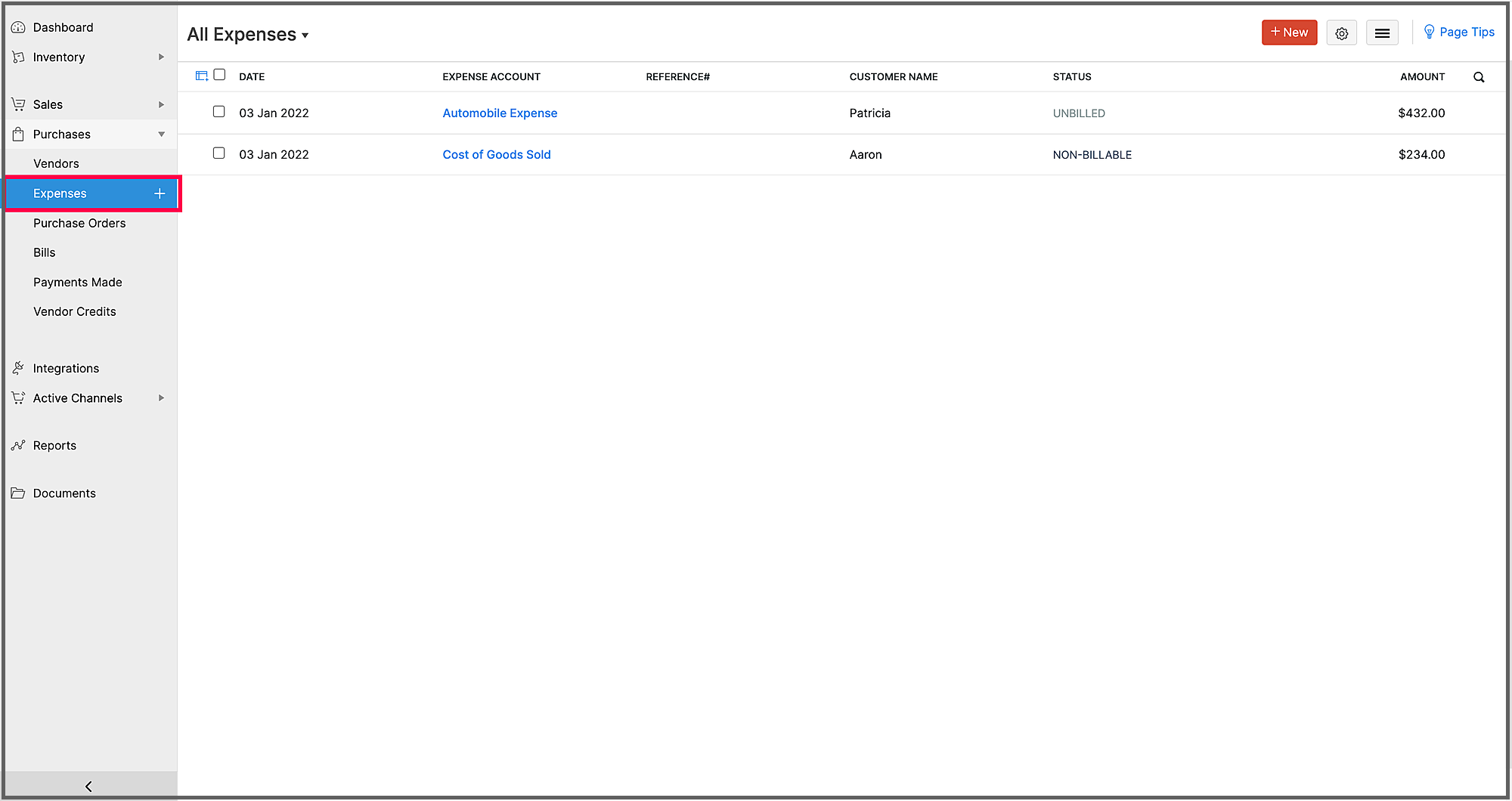Image resolution: width=1512 pixels, height=801 pixels.
Task: Toggle the select-all expenses checkbox
Action: click(219, 75)
